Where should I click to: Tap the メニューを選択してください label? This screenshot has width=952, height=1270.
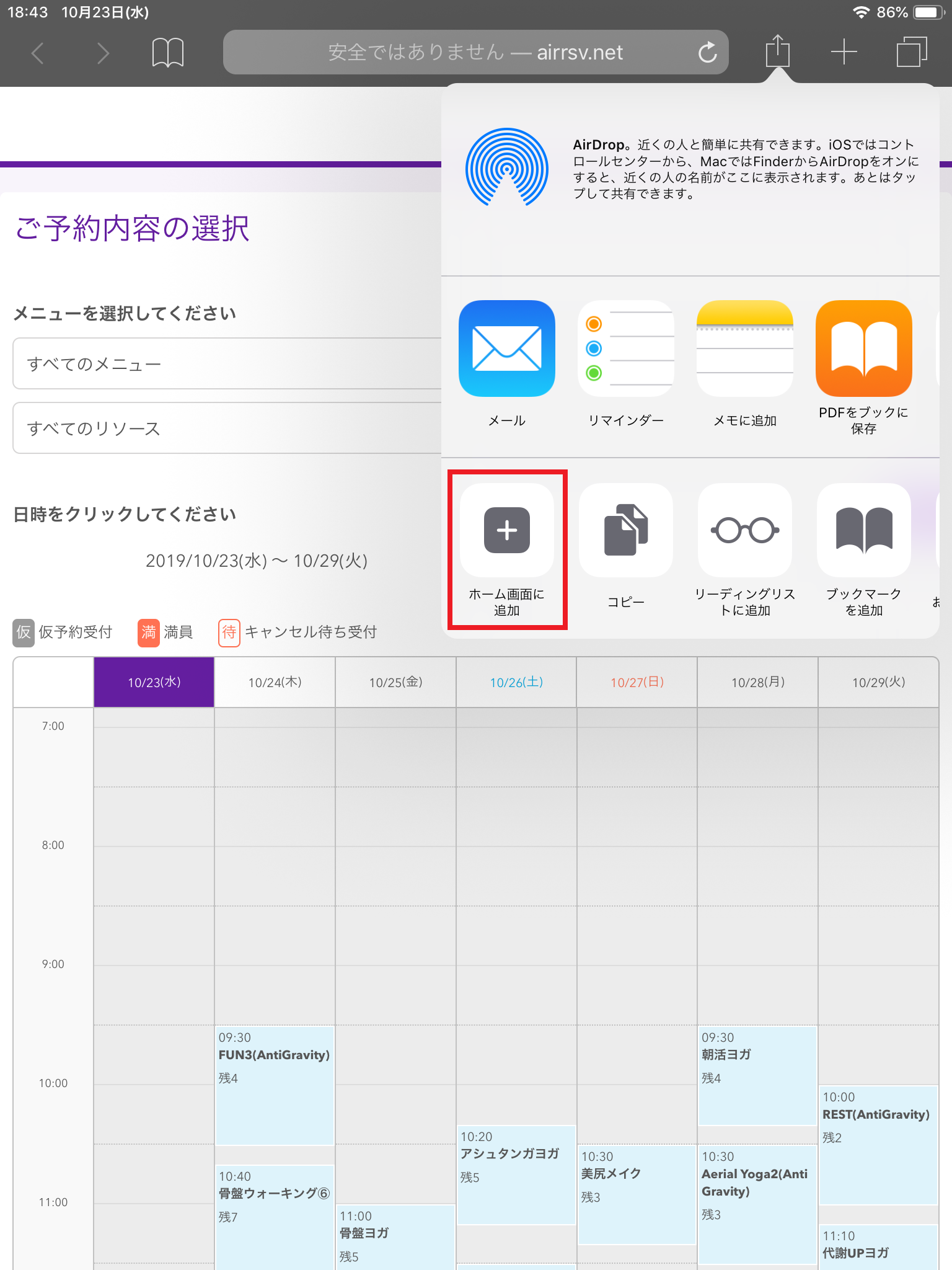pos(125,314)
